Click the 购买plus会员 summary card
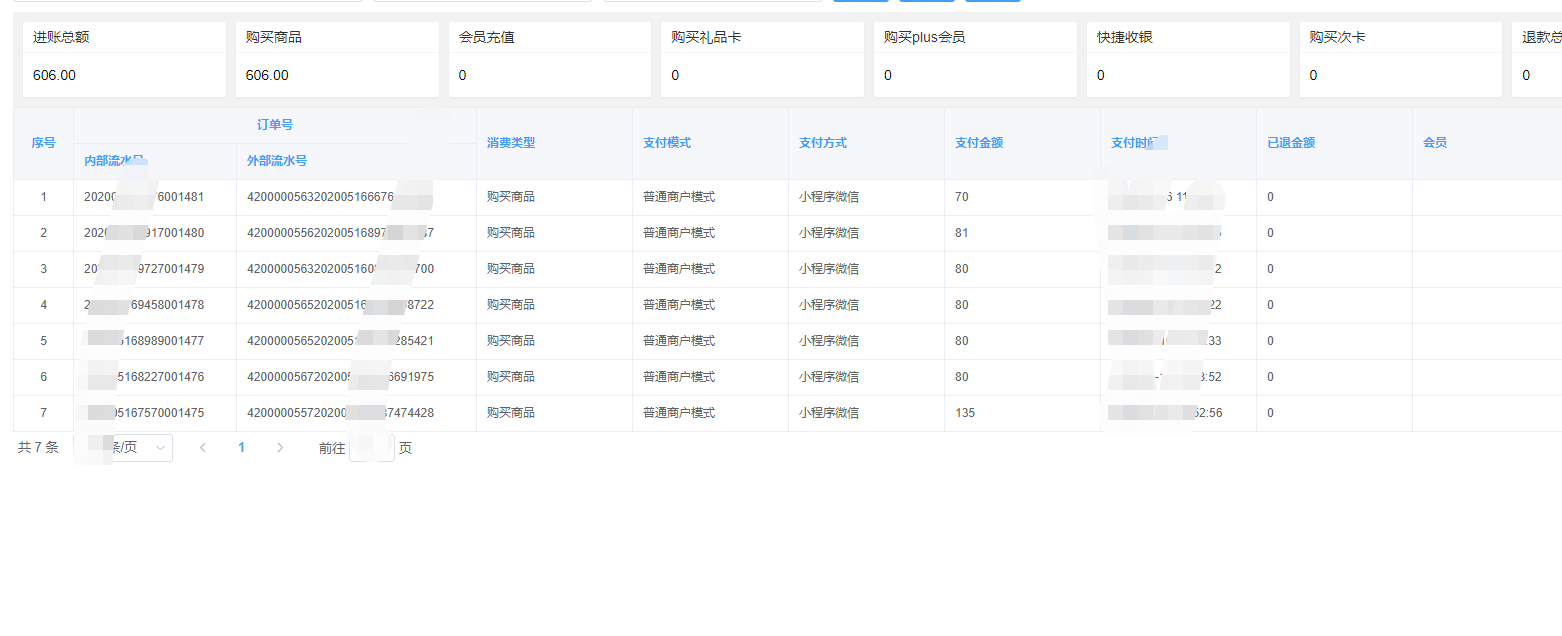 pos(975,59)
